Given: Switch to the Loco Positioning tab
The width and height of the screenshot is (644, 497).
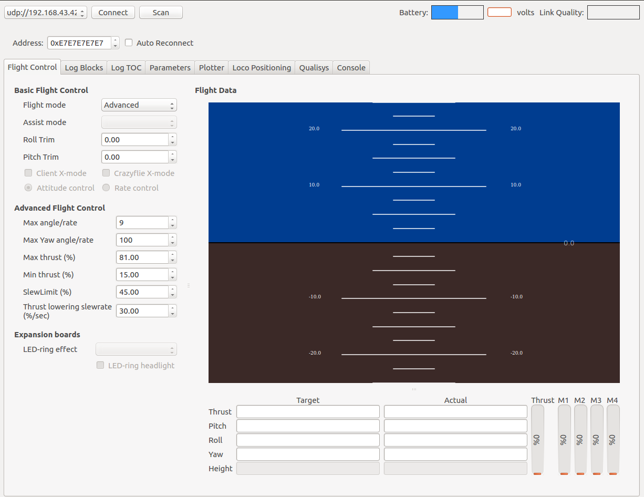Looking at the screenshot, I should [261, 68].
